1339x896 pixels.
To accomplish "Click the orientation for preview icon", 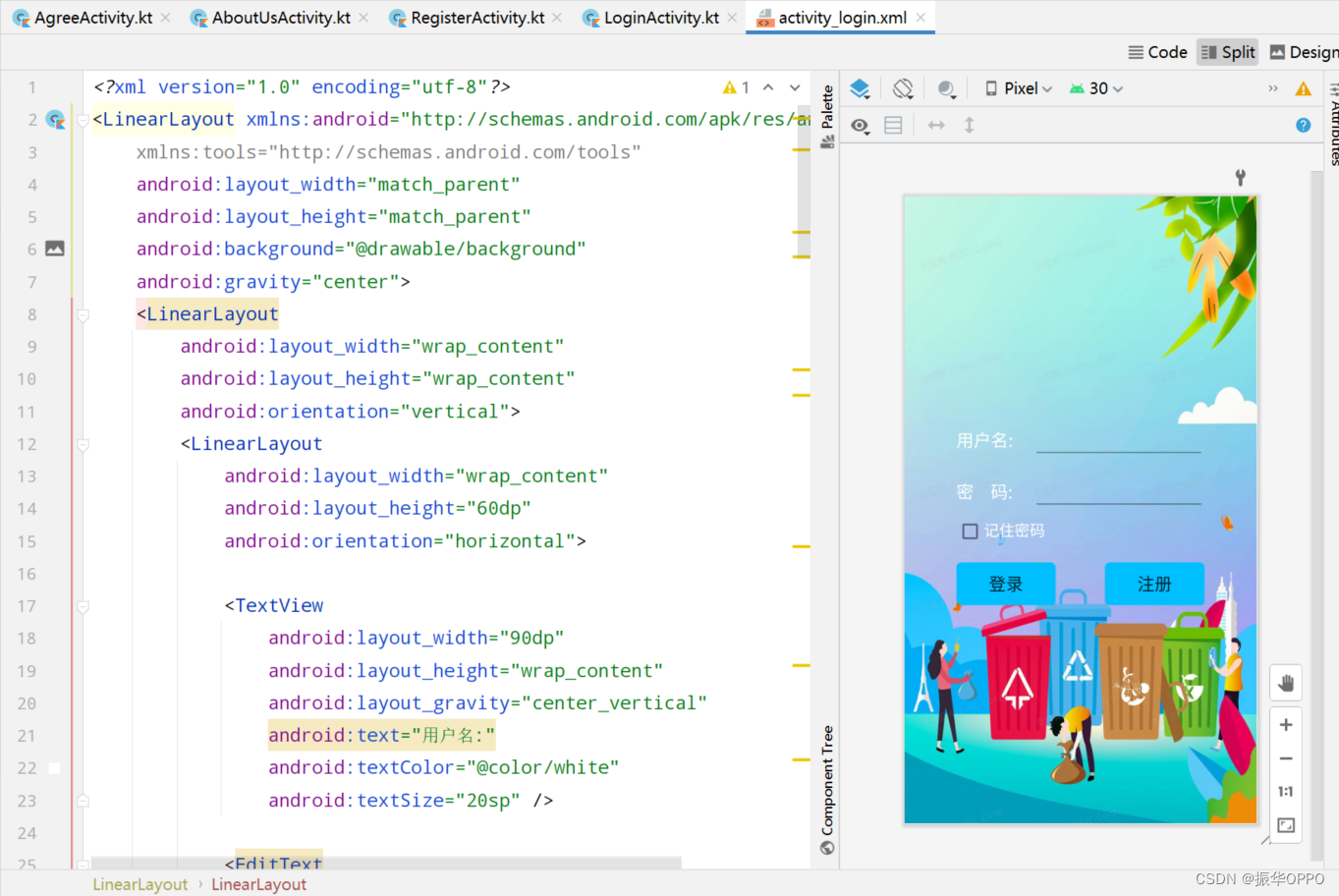I will click(903, 88).
